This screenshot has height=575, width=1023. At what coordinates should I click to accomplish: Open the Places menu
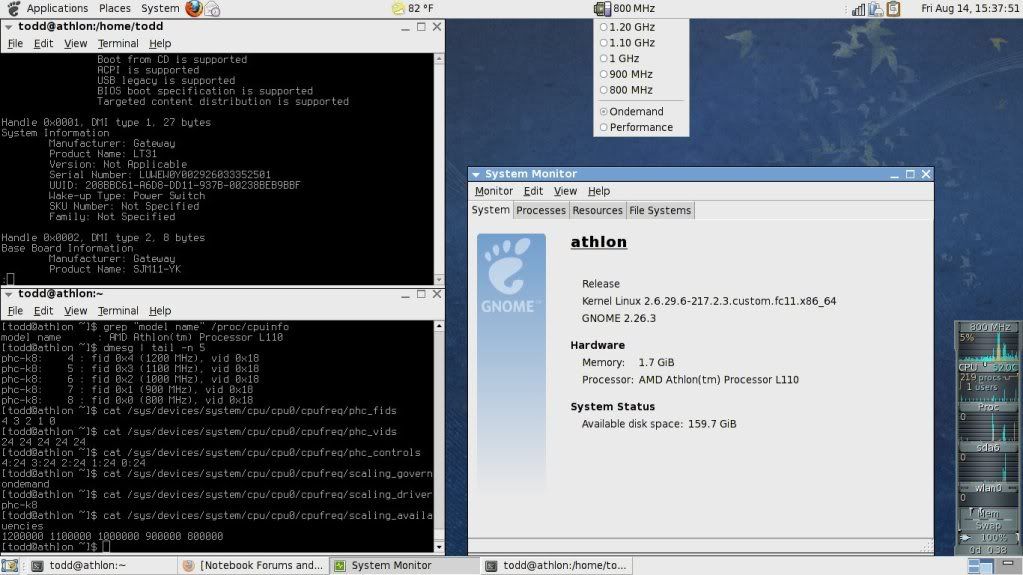click(x=114, y=8)
